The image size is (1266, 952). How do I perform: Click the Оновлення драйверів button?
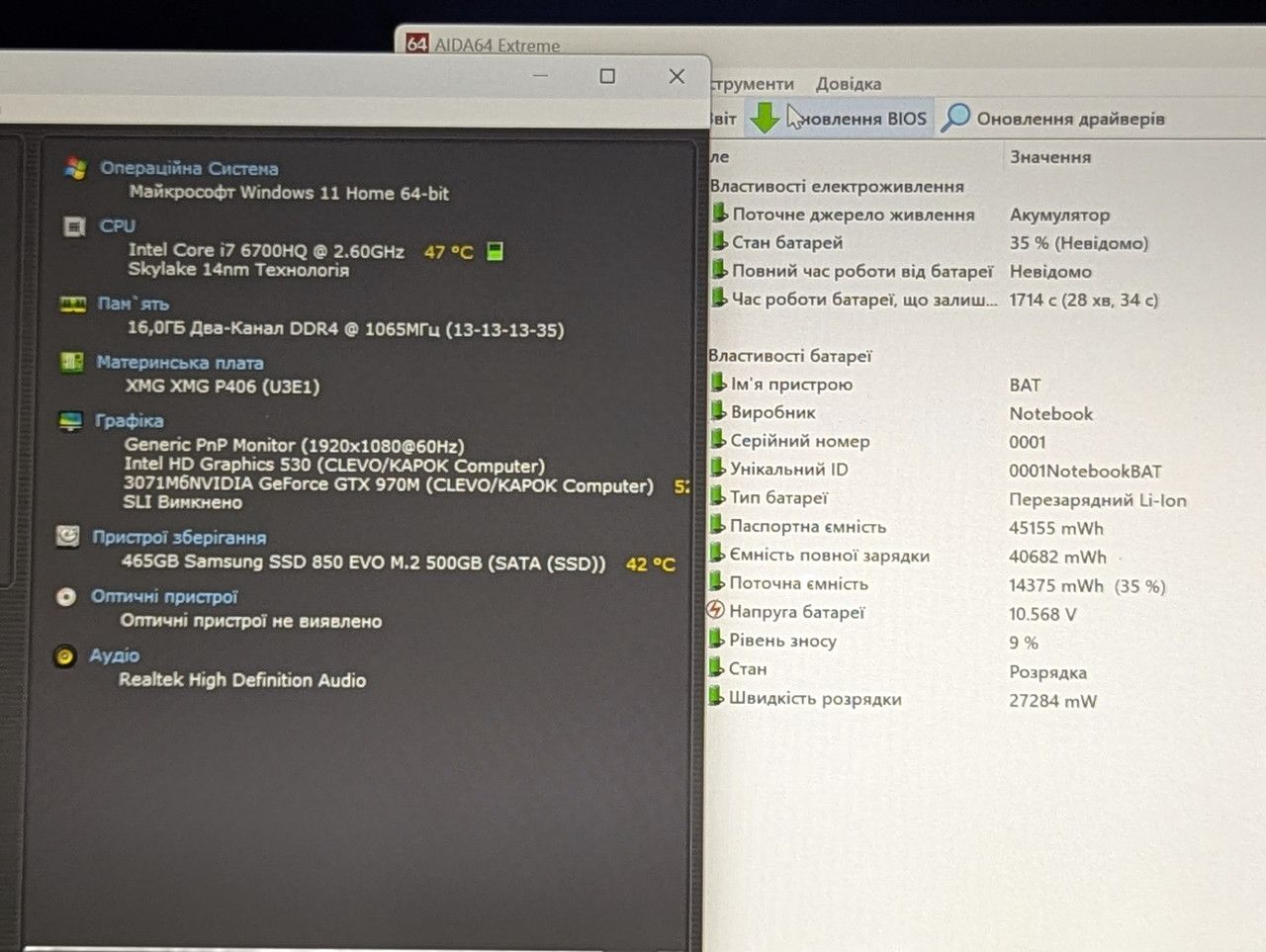(1052, 119)
